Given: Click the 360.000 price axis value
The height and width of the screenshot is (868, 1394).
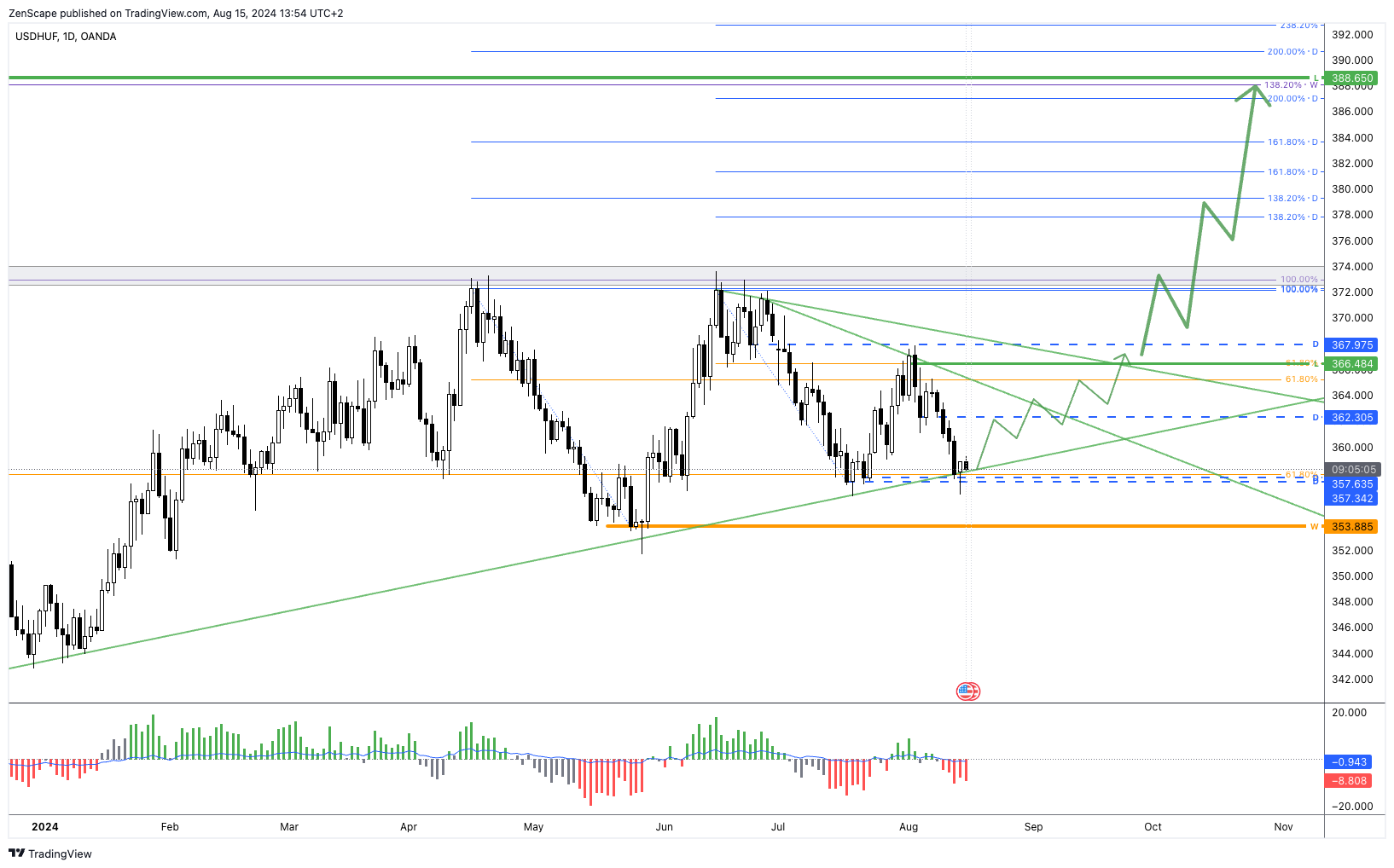Looking at the screenshot, I should click(1352, 448).
